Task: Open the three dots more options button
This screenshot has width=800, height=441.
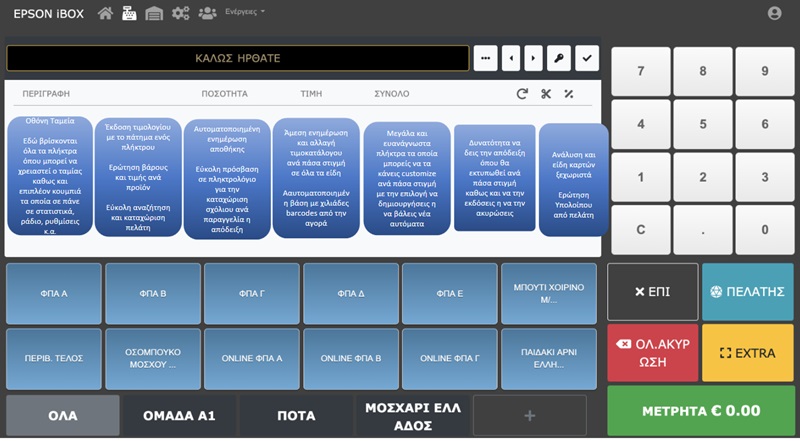Action: 485,58
